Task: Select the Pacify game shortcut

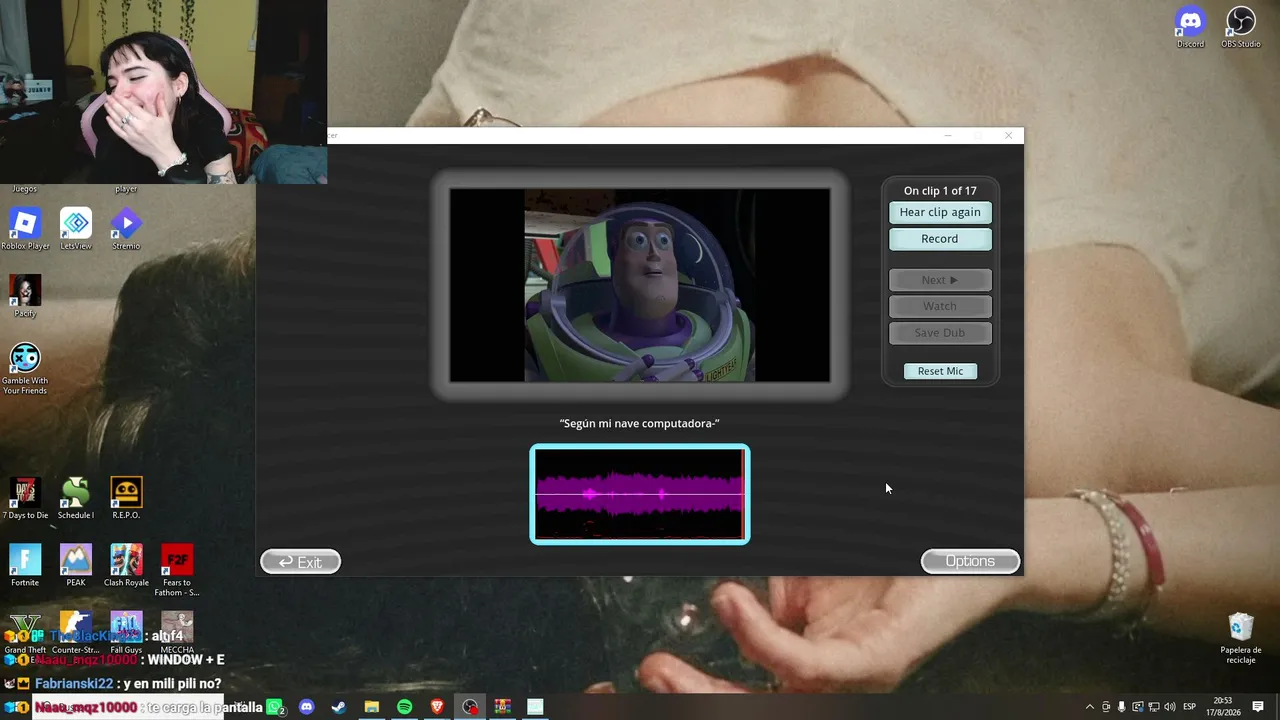Action: (25, 296)
